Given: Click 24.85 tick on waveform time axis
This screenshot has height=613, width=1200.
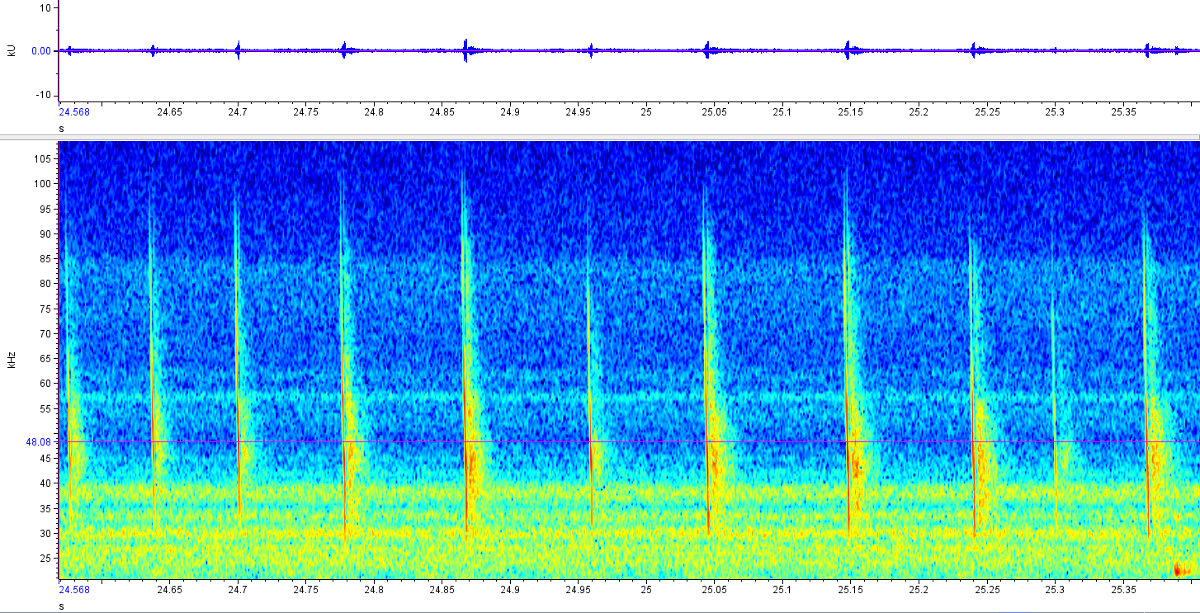Looking at the screenshot, I should pyautogui.click(x=442, y=112).
